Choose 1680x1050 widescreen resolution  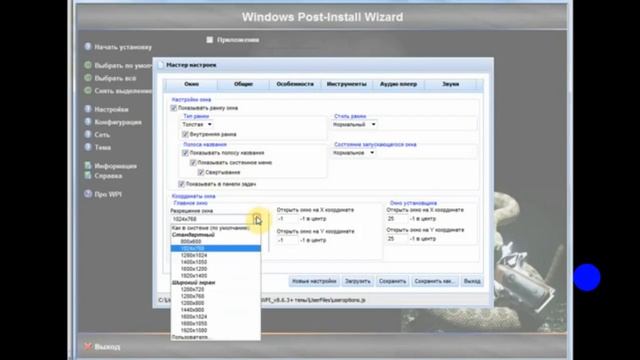coord(216,324)
